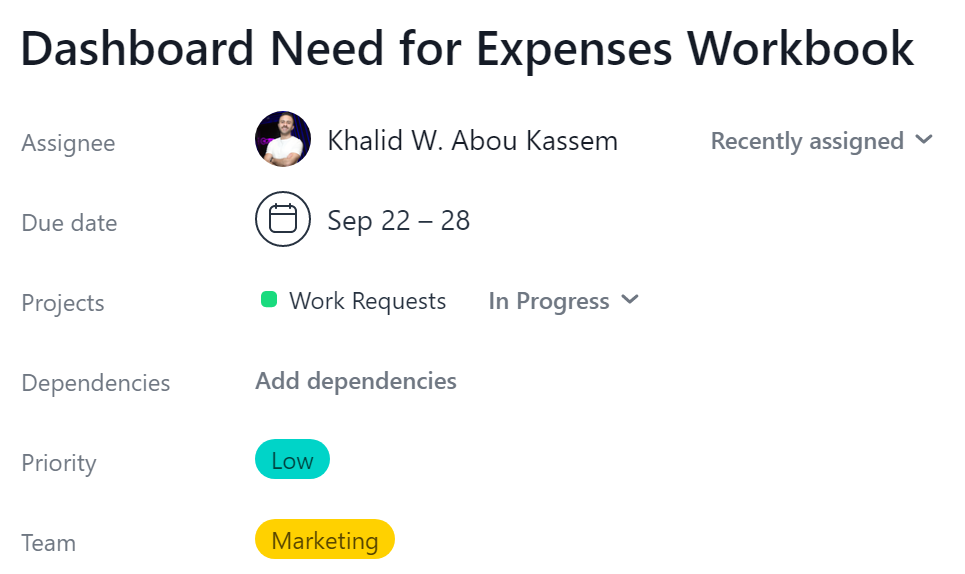Viewport: 965px width, 574px height.
Task: Edit the Sep 22 – 28 due date
Action: coord(398,220)
